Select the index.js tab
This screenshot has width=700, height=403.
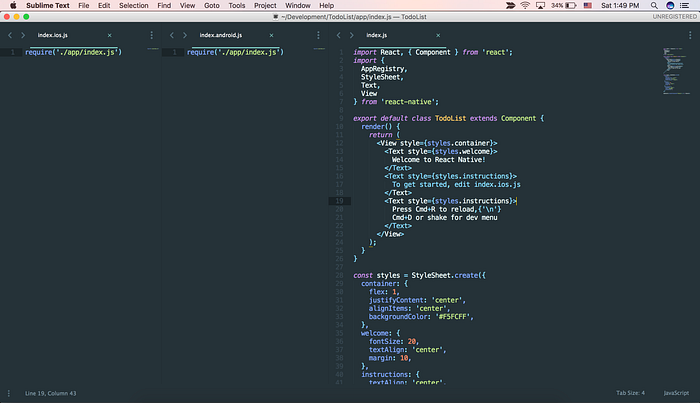point(377,35)
